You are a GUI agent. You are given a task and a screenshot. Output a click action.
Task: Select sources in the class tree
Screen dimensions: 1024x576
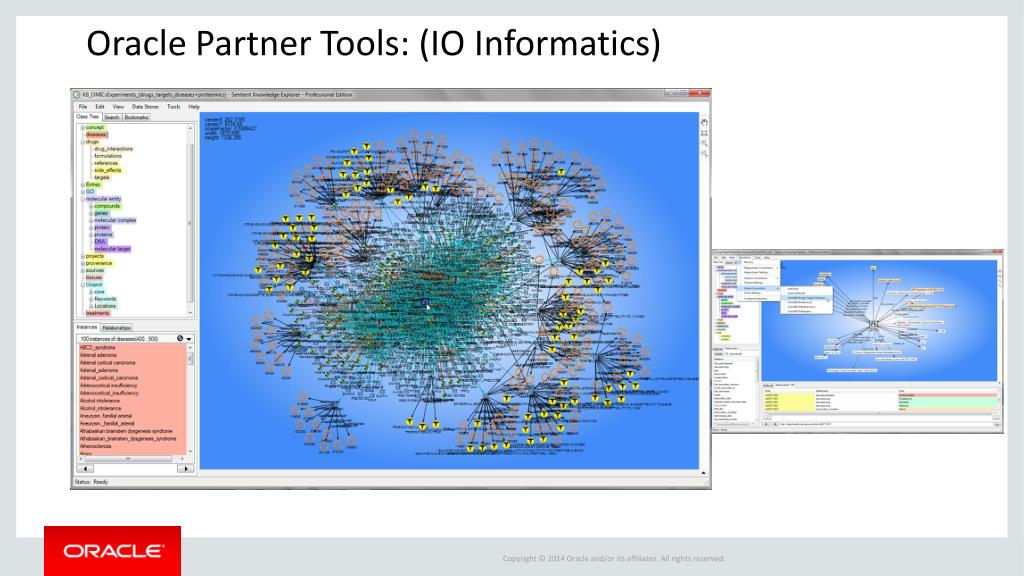[x=95, y=270]
